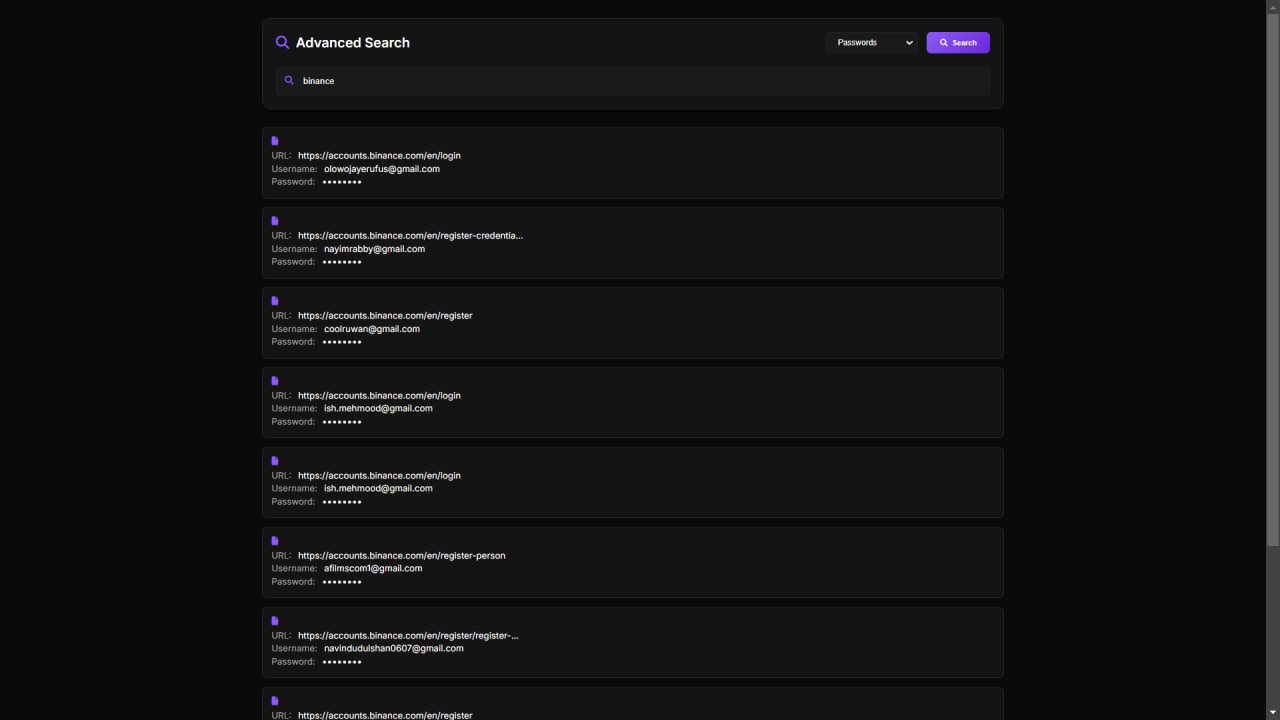
Task: Select the URL ending in 'register-credentia...'
Action: (410, 236)
